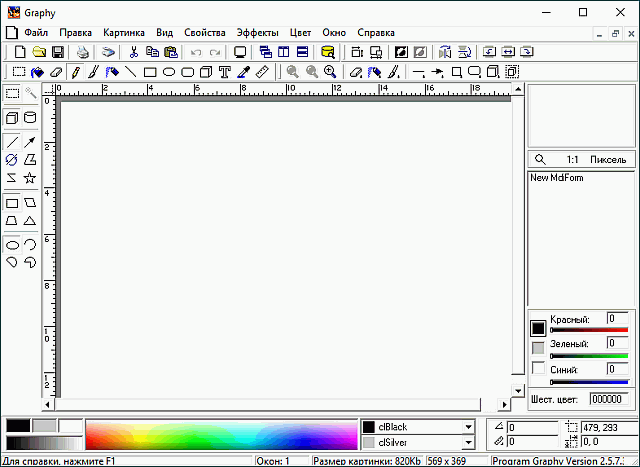Viewport: 640px width, 467px height.
Task: Pick the Eyedropper tool
Action: (243, 72)
